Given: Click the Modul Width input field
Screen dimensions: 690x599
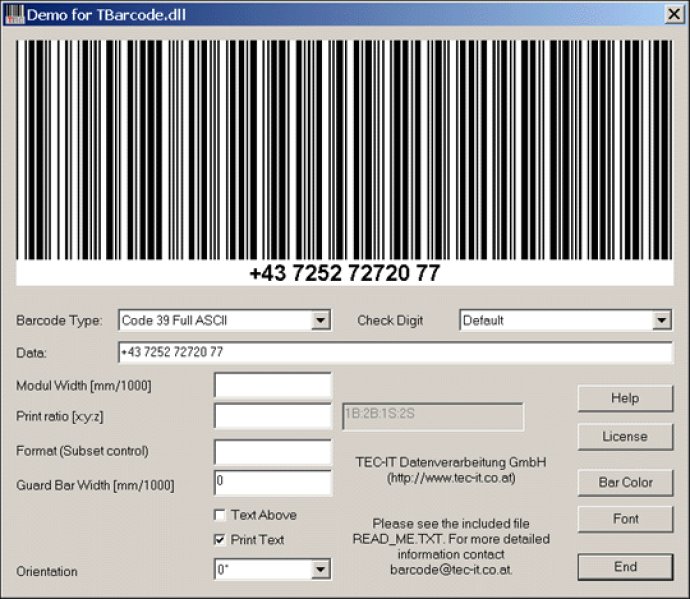Looking at the screenshot, I should tap(273, 385).
